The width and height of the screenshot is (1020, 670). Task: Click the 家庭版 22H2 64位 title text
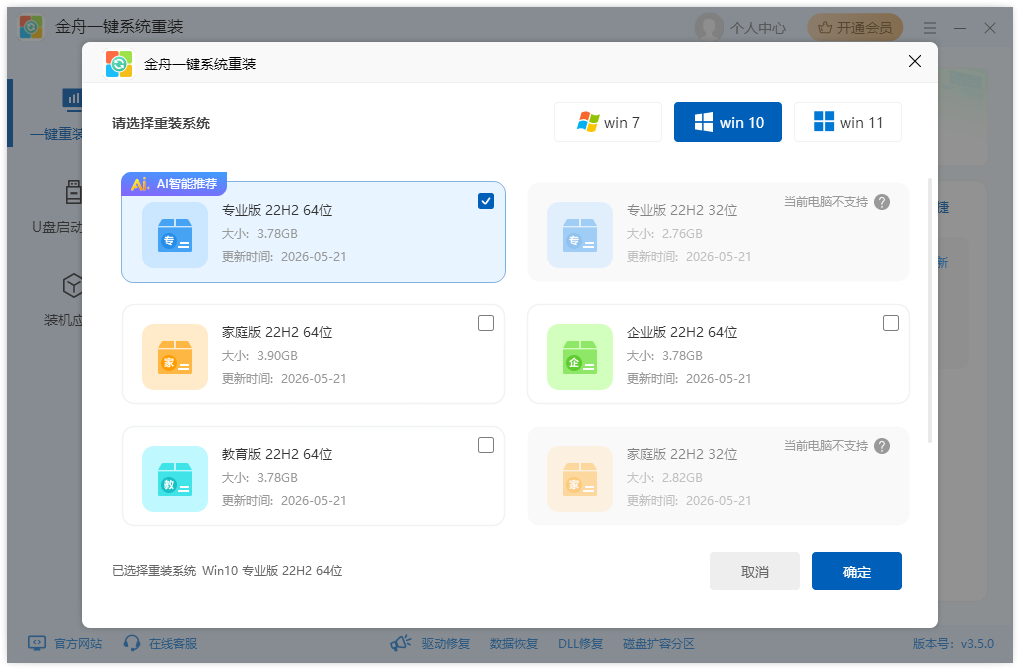(277, 332)
